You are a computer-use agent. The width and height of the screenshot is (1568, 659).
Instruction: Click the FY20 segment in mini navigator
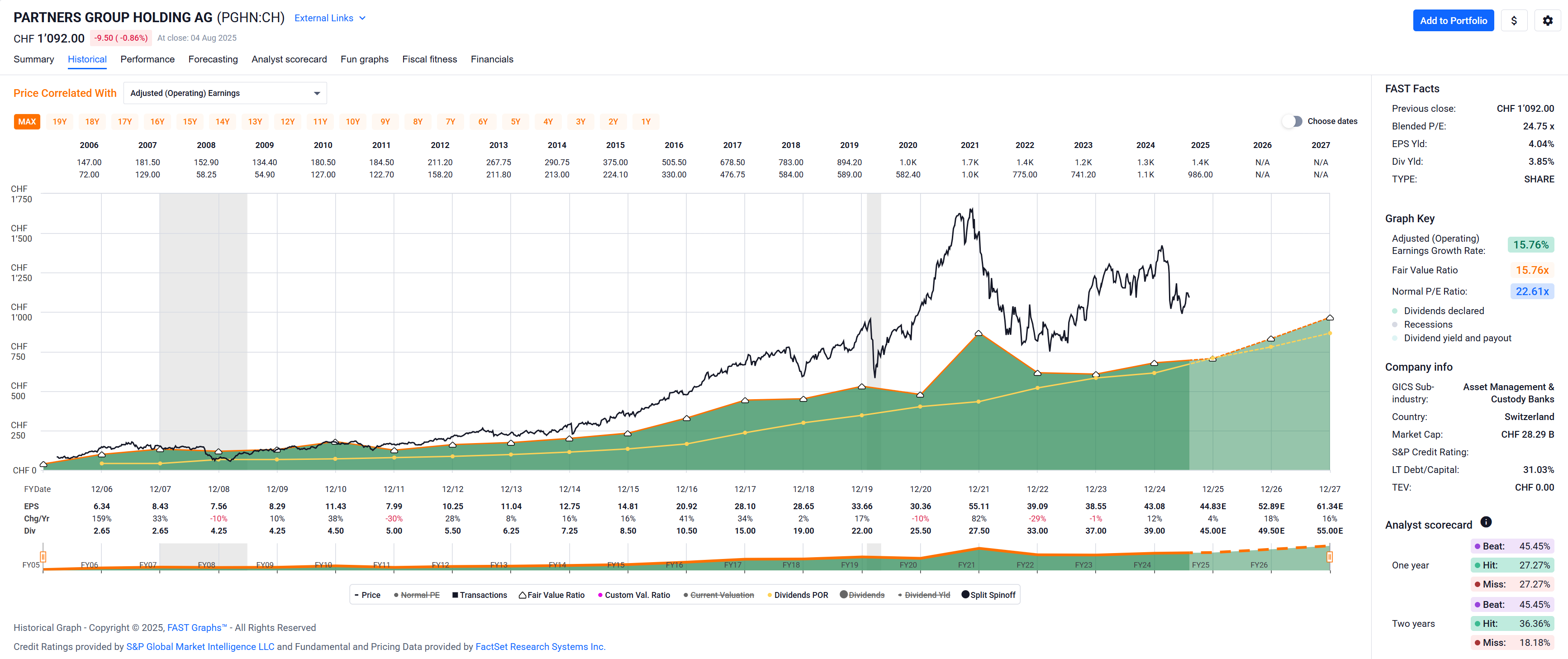tap(908, 564)
